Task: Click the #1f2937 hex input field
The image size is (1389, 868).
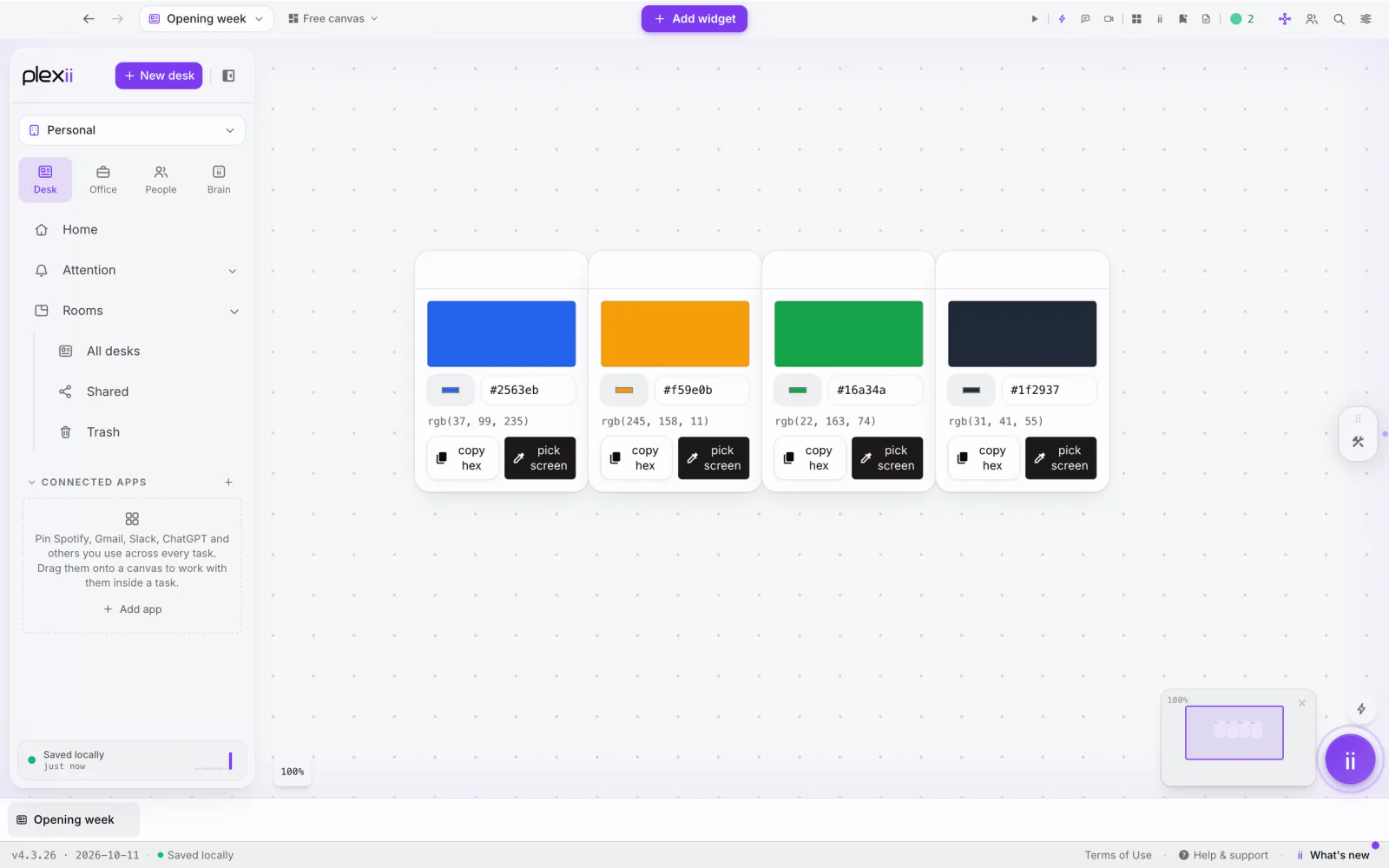Action: [1049, 391]
